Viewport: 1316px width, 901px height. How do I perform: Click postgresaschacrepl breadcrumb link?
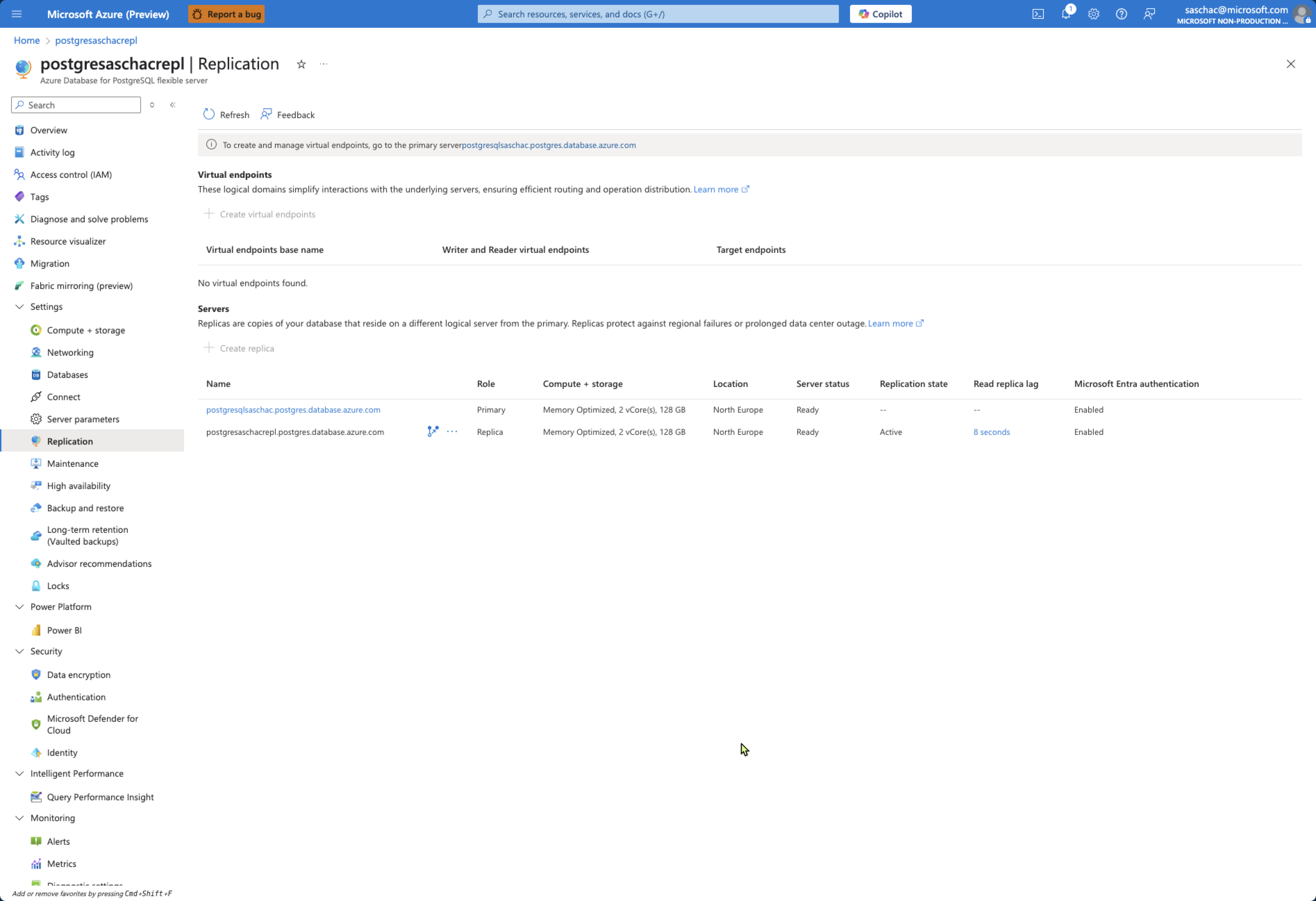point(96,40)
